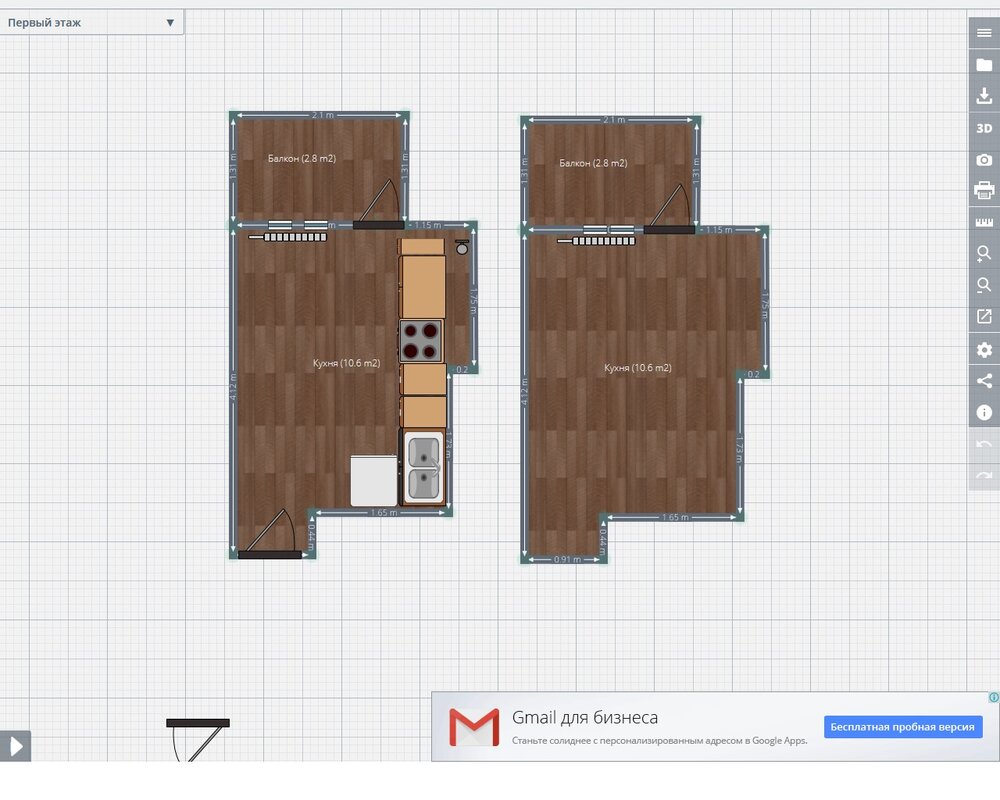This screenshot has width=1000, height=800.
Task: Click the share icon
Action: click(984, 381)
